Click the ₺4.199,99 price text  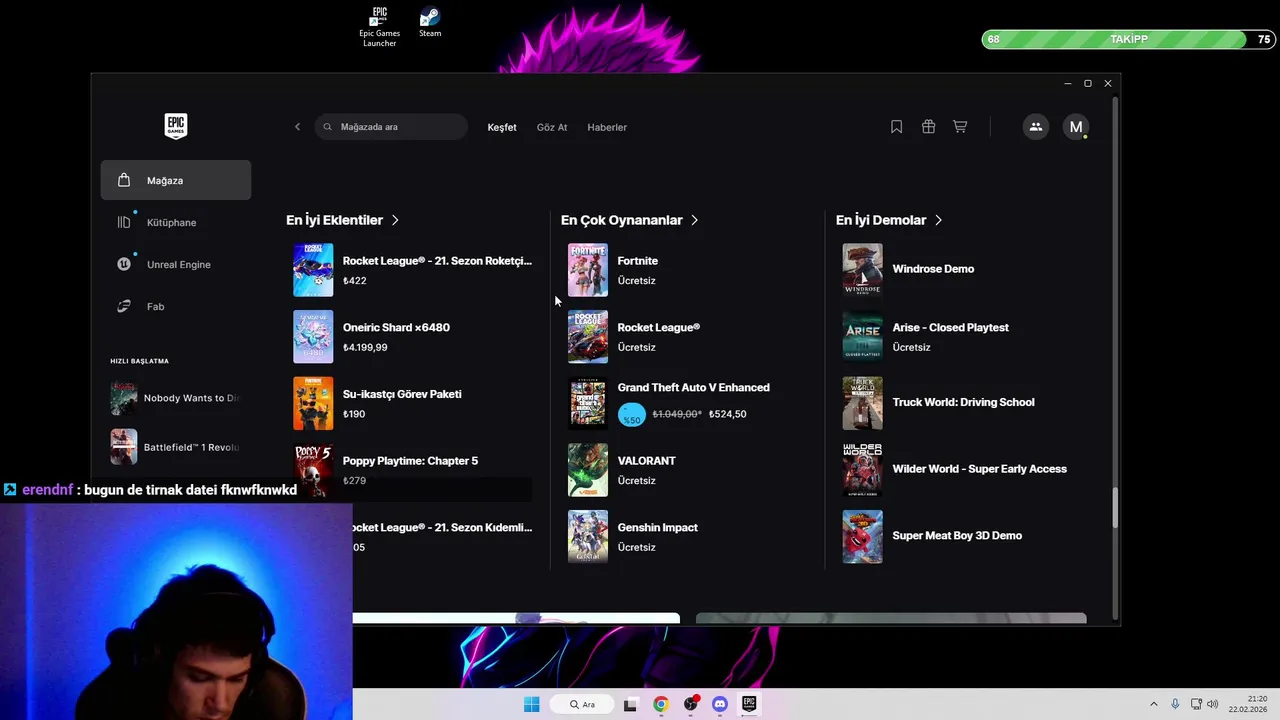coord(365,347)
